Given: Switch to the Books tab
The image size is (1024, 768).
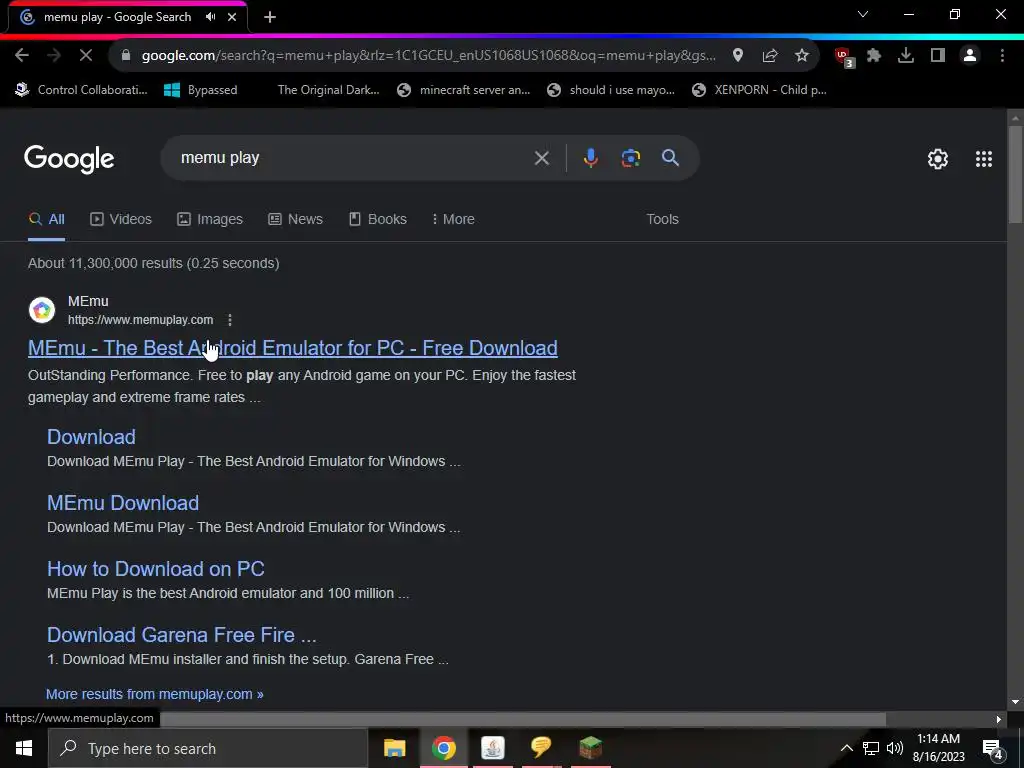Looking at the screenshot, I should [x=377, y=219].
